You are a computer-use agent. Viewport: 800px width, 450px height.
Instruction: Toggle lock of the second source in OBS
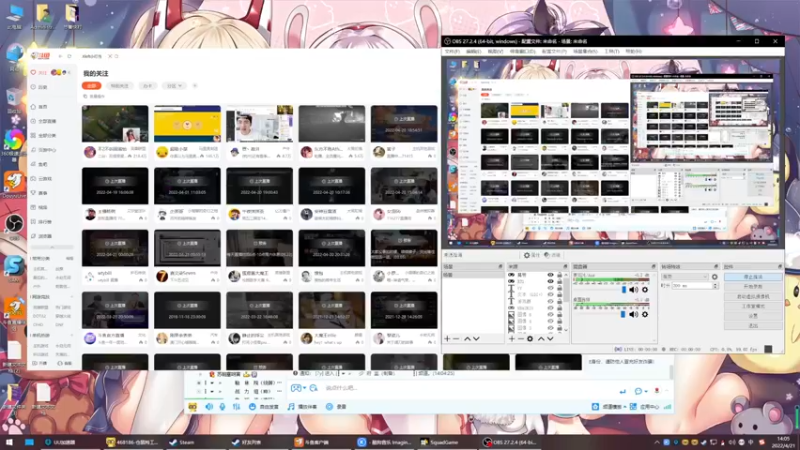(560, 281)
